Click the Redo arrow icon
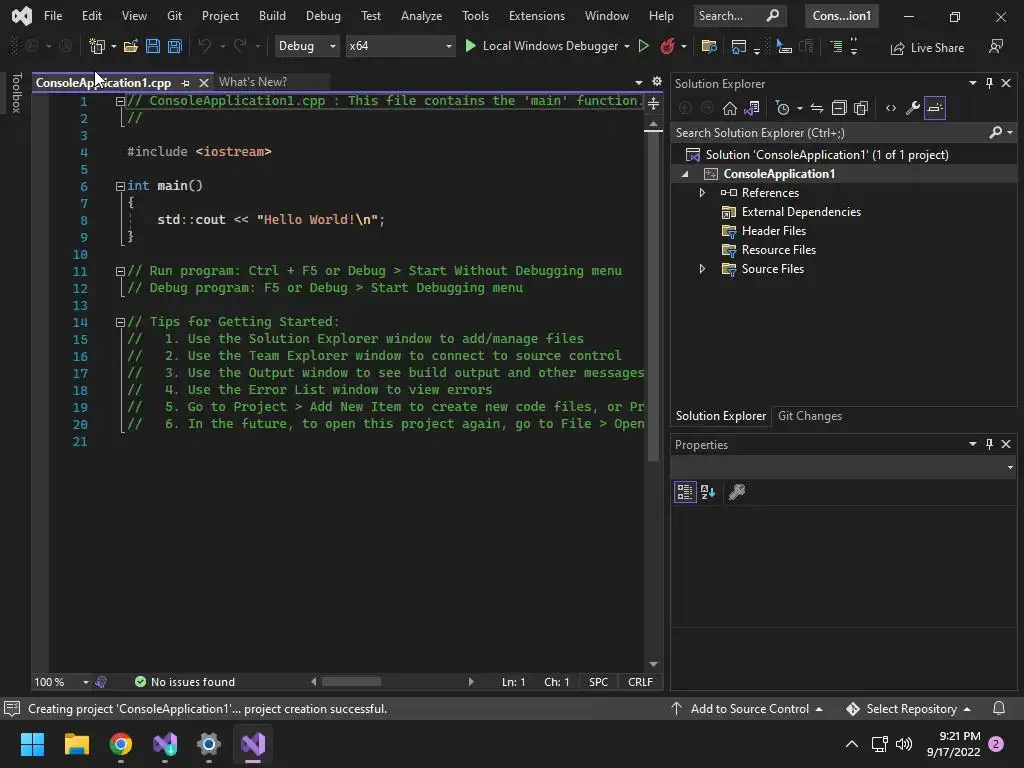The height and width of the screenshot is (768, 1024). [x=240, y=46]
